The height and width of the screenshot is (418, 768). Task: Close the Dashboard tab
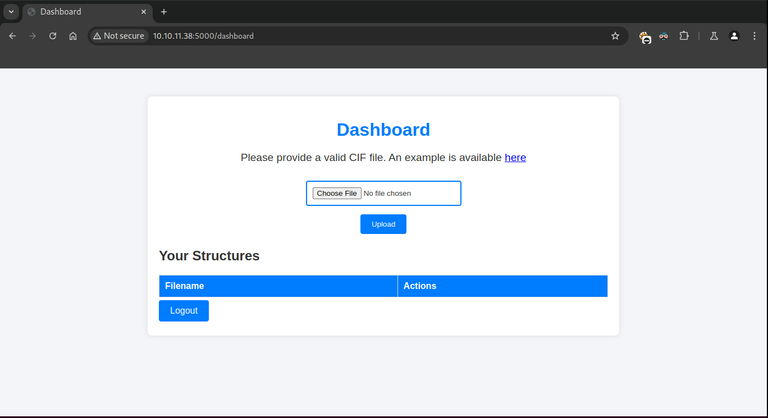pyautogui.click(x=144, y=12)
